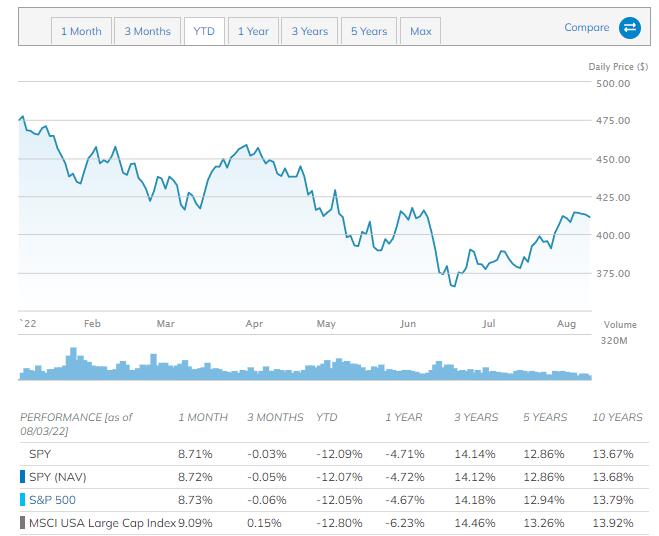The height and width of the screenshot is (536, 659).
Task: Switch to the 1 Year tab
Action: [253, 31]
